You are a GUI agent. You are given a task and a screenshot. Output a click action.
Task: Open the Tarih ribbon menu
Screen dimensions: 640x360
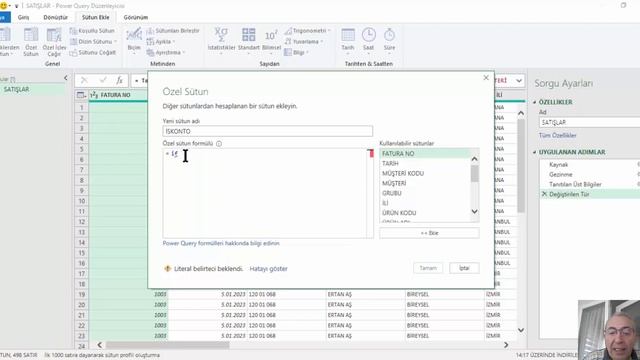[x=348, y=40]
